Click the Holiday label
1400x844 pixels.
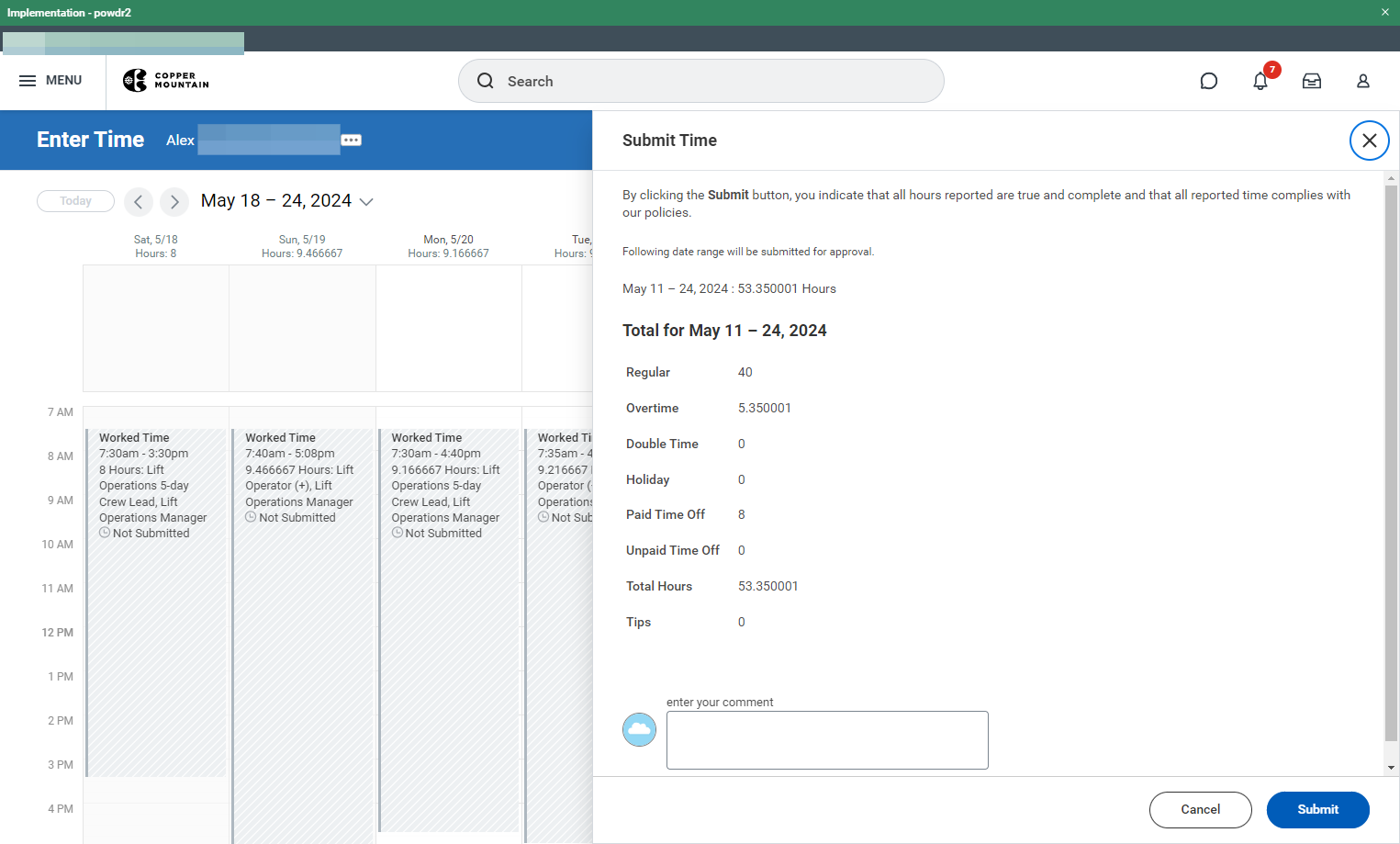[648, 480]
